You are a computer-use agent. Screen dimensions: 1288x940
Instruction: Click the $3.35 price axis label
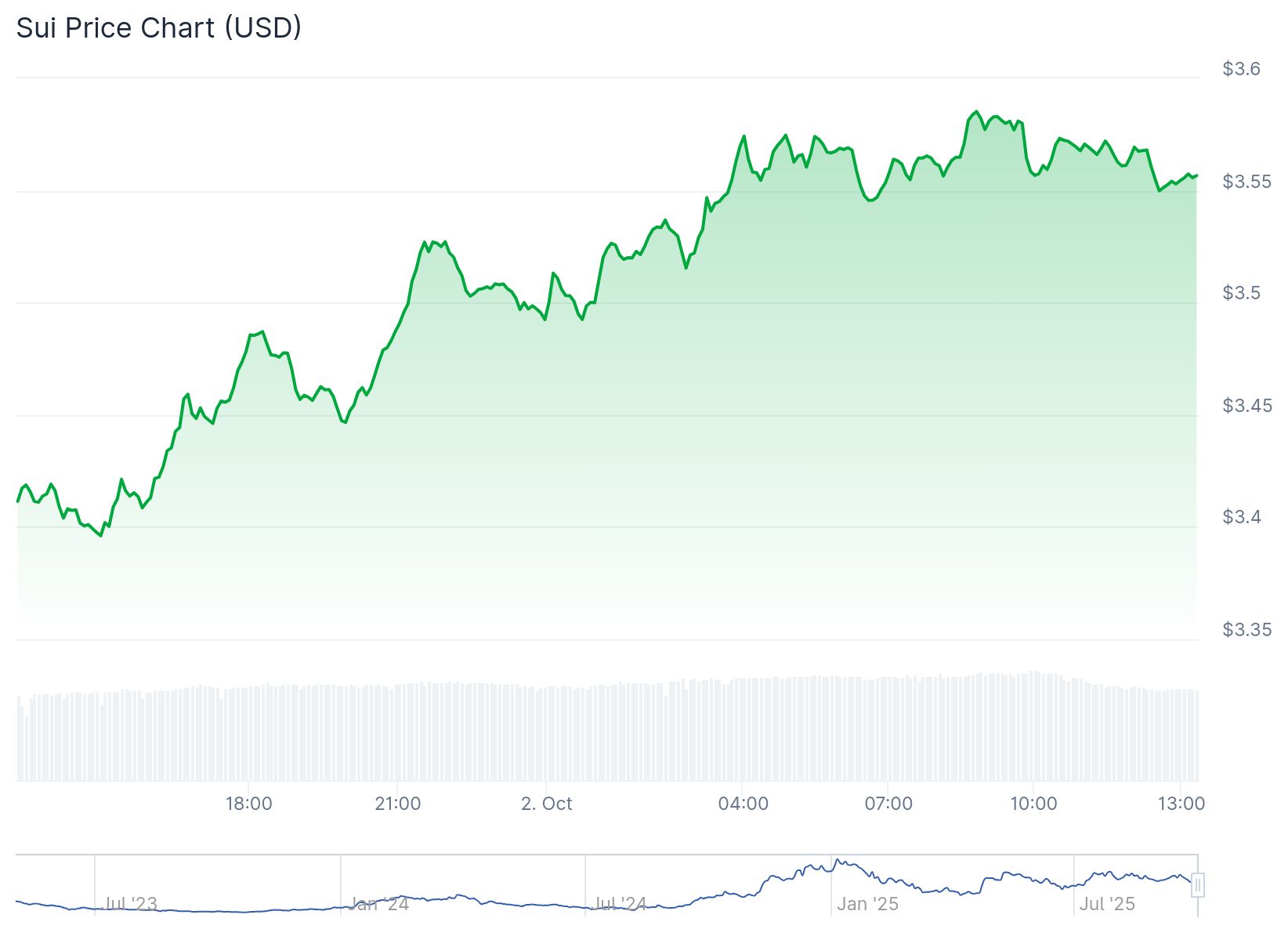1246,630
